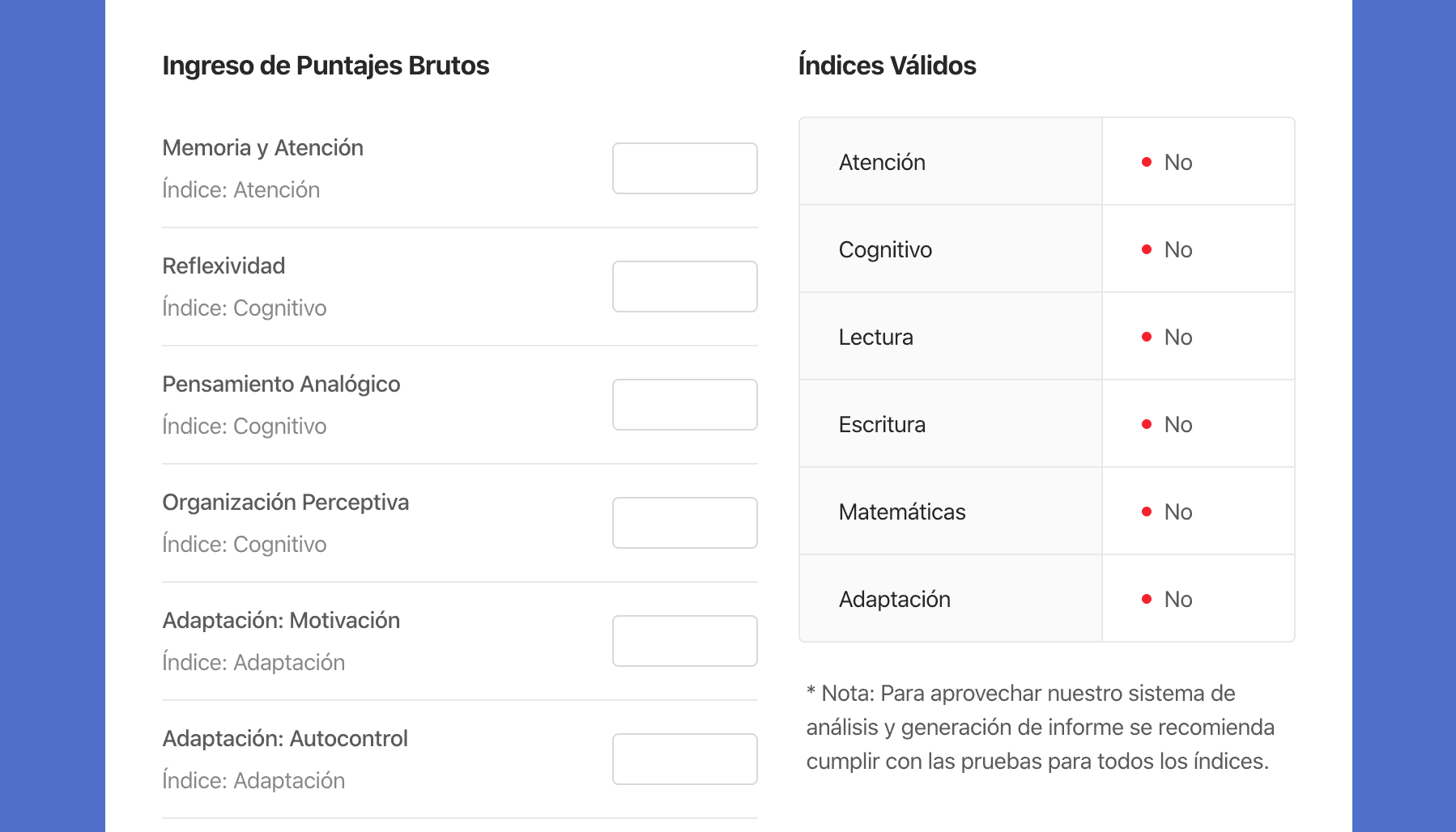Click the red dot in Adaptación index row

click(x=1147, y=599)
